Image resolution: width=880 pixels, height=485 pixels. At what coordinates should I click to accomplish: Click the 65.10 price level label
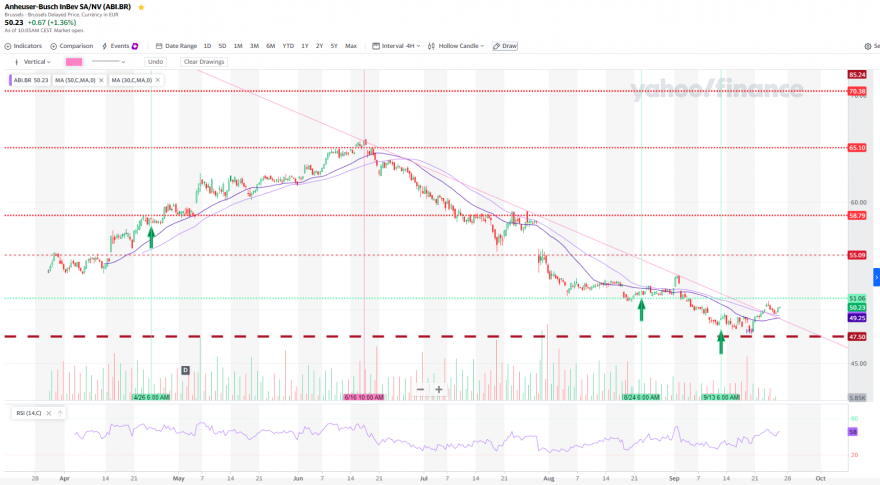[857, 148]
